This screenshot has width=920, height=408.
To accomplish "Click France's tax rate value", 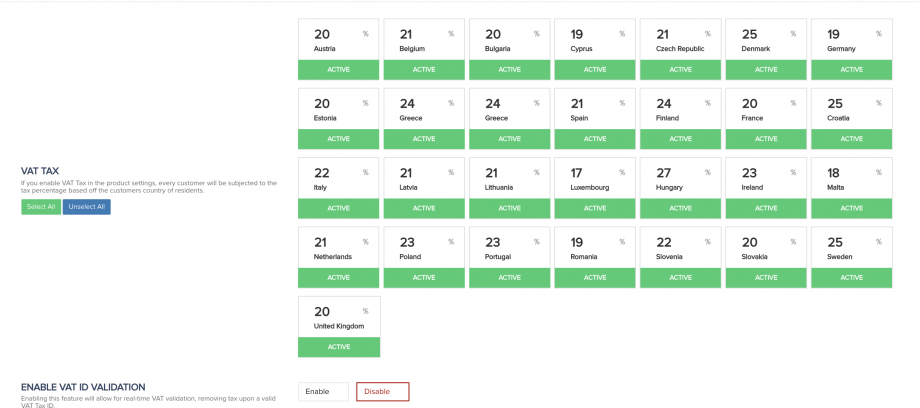I will click(x=749, y=103).
